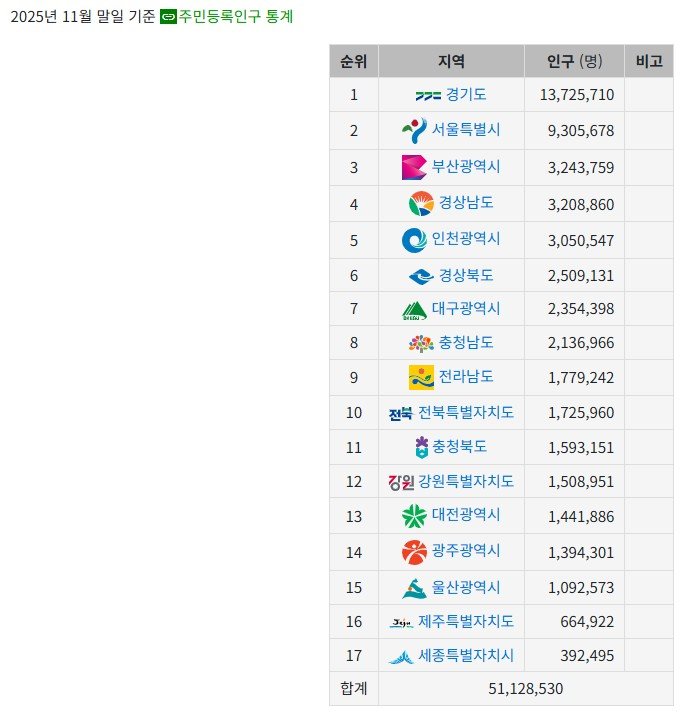The image size is (684, 719).
Task: Click the 순위 column header
Action: [354, 61]
